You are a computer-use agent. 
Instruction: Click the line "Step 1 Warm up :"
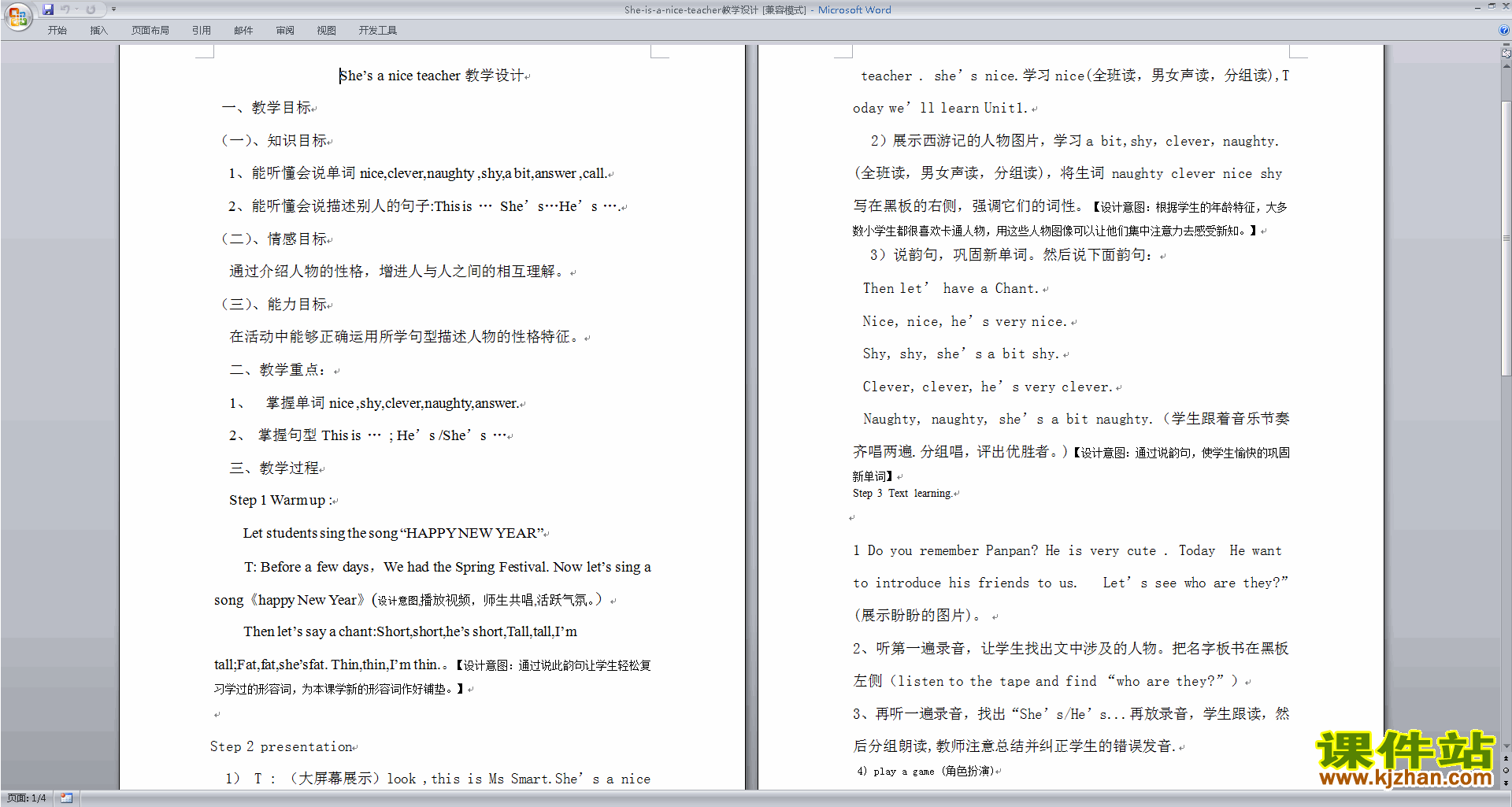coord(280,501)
